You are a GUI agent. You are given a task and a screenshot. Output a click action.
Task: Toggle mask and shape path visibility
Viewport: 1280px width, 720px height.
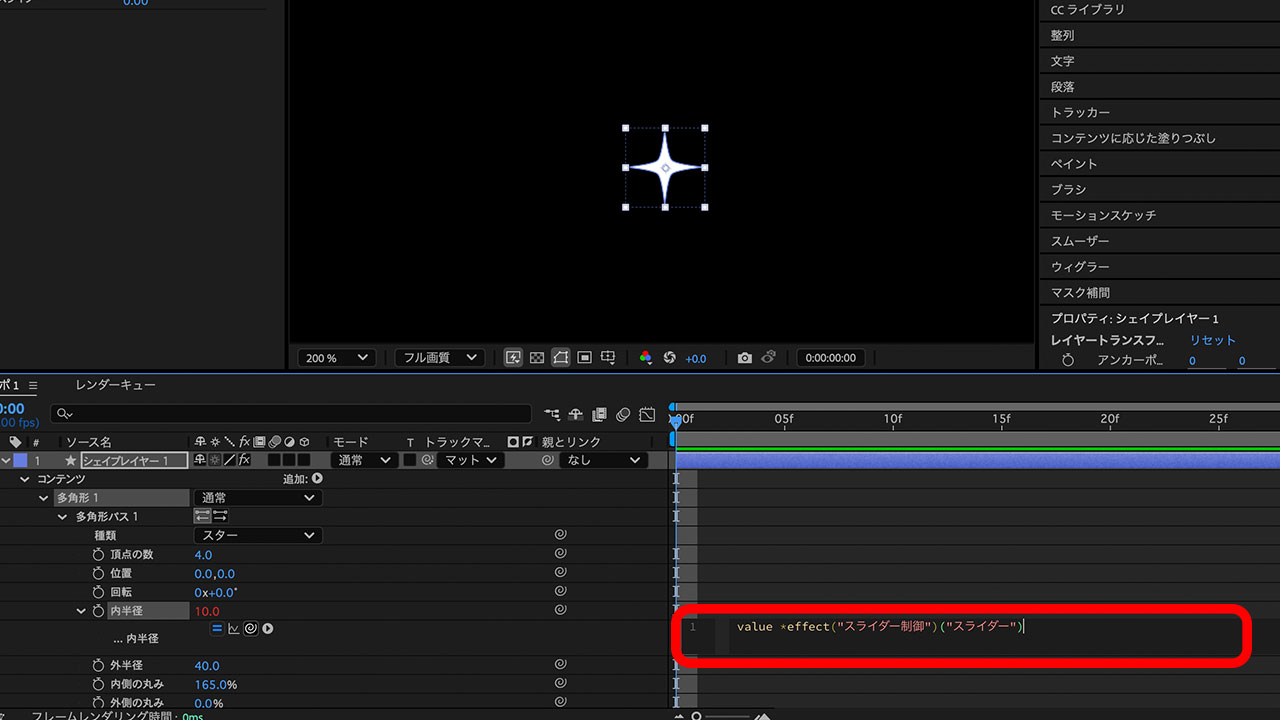[561, 358]
